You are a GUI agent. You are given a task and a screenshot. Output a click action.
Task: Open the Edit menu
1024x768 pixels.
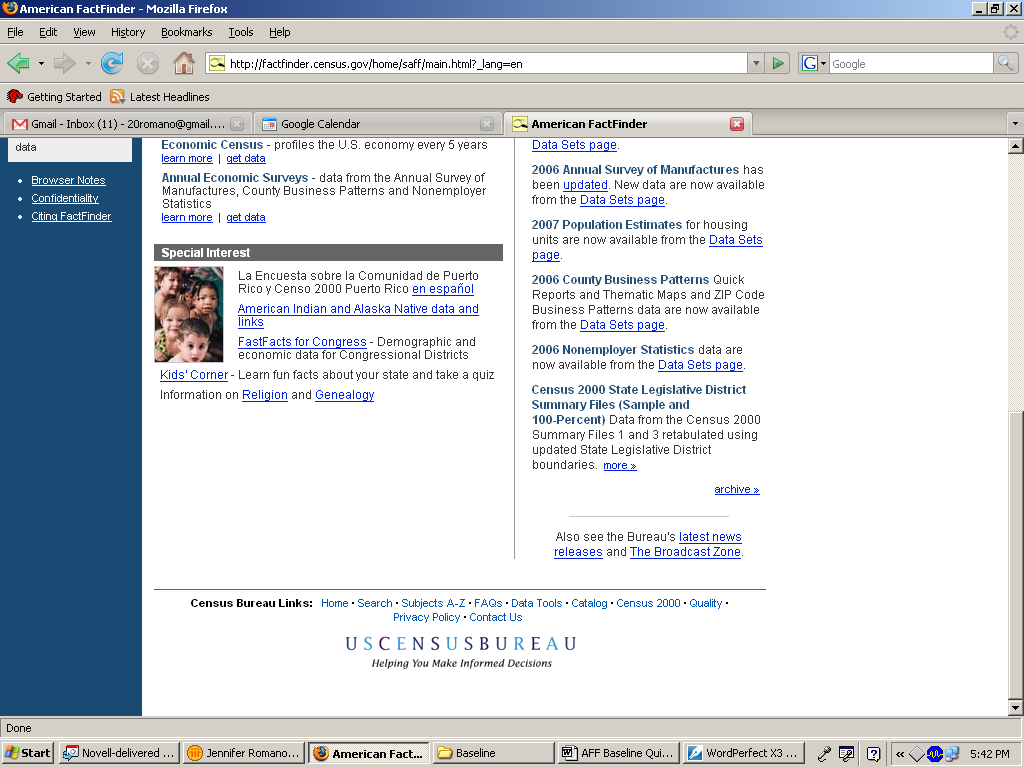(x=48, y=32)
